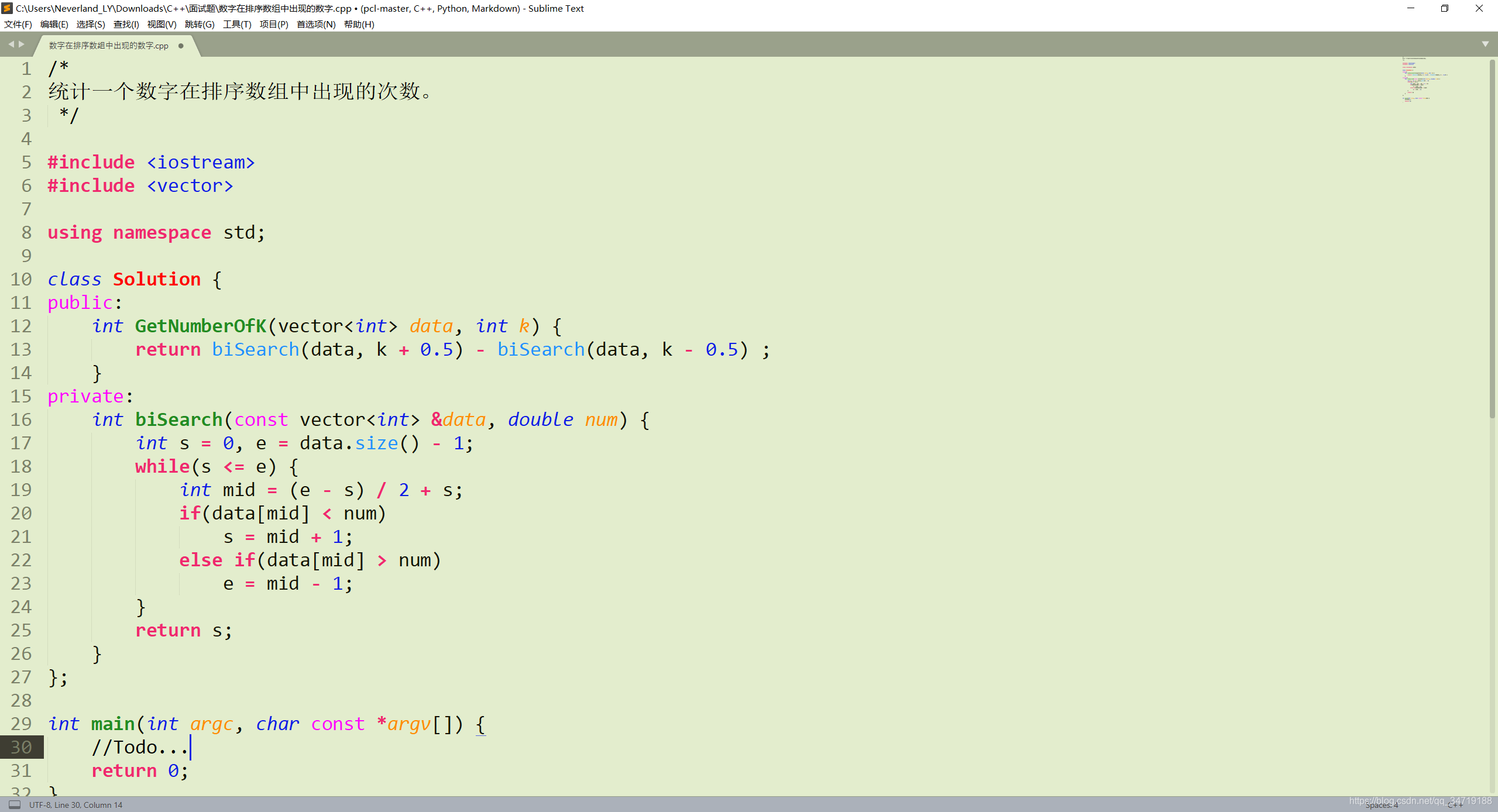1498x812 pixels.
Task: Click line number 10 in the gutter
Action: (x=21, y=279)
